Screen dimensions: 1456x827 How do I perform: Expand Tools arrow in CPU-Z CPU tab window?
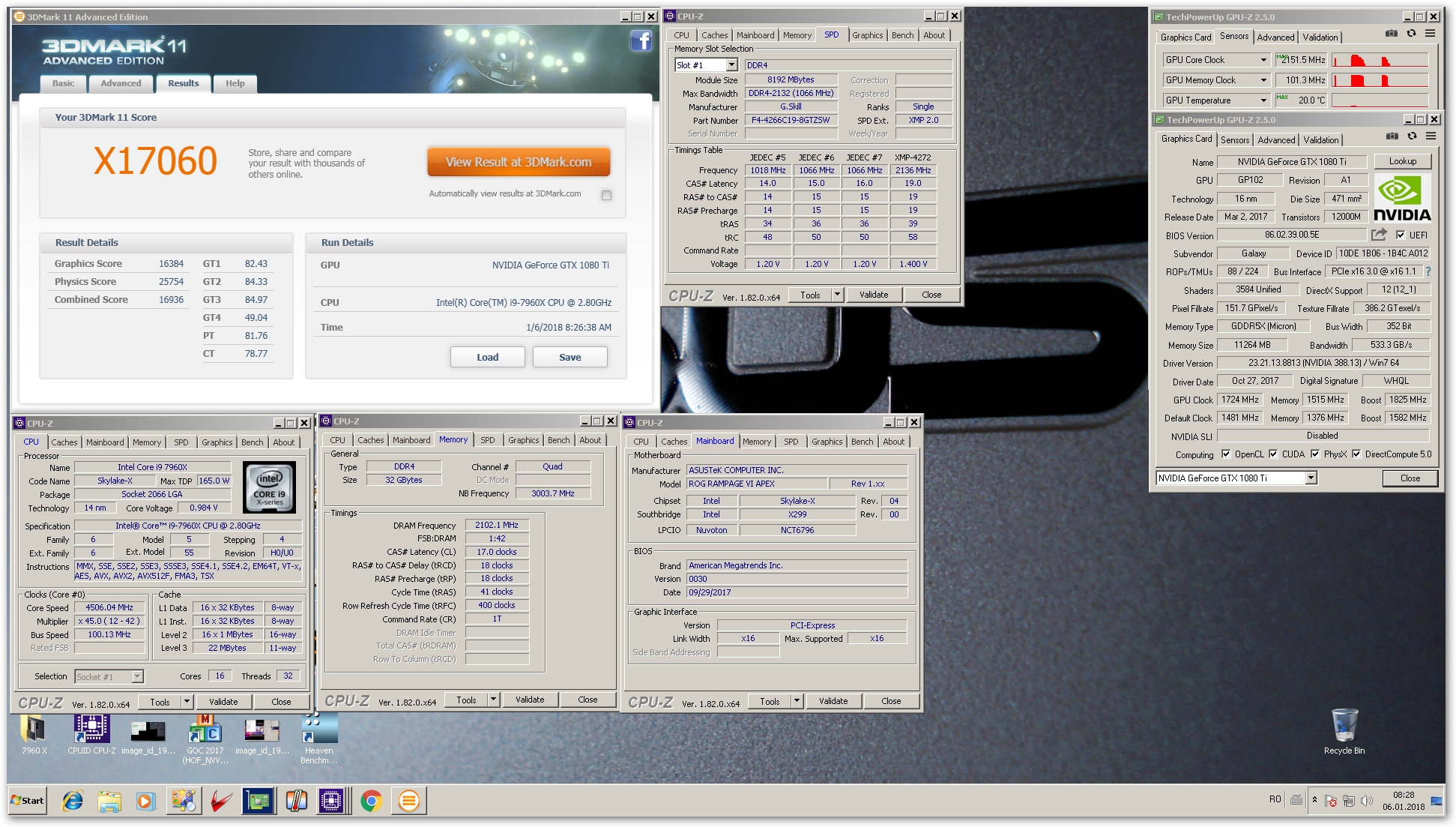pos(187,702)
